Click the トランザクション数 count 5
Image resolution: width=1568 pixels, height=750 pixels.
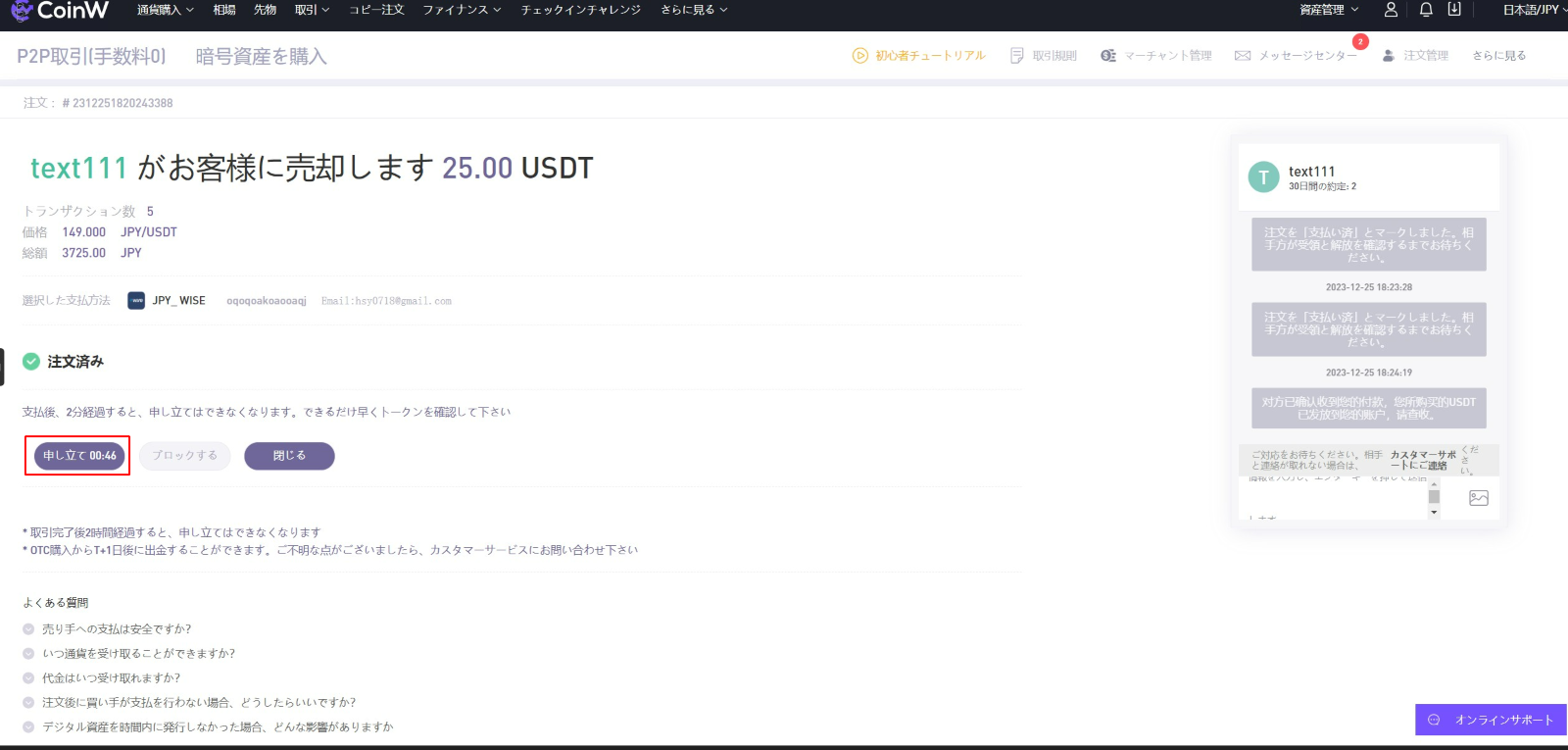(150, 212)
